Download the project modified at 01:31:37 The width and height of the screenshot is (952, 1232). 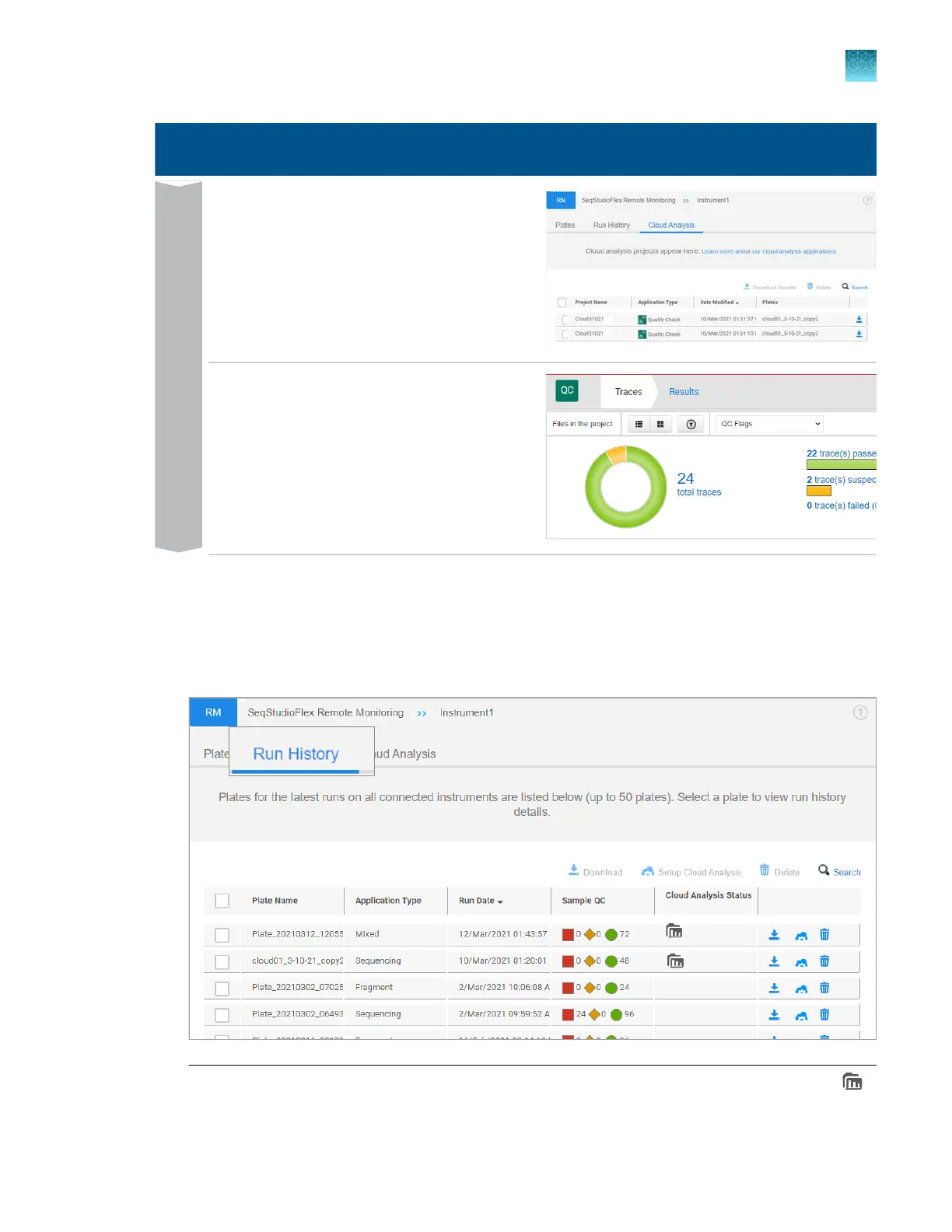859,319
